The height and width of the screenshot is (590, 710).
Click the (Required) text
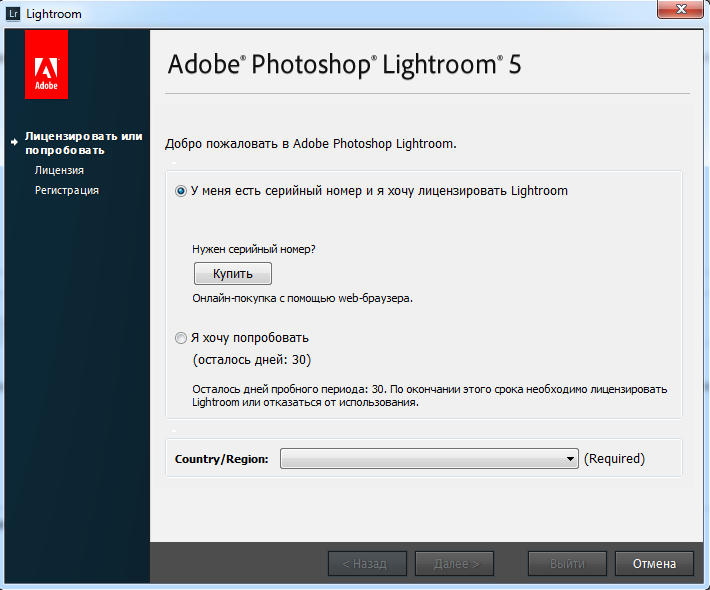tap(614, 459)
